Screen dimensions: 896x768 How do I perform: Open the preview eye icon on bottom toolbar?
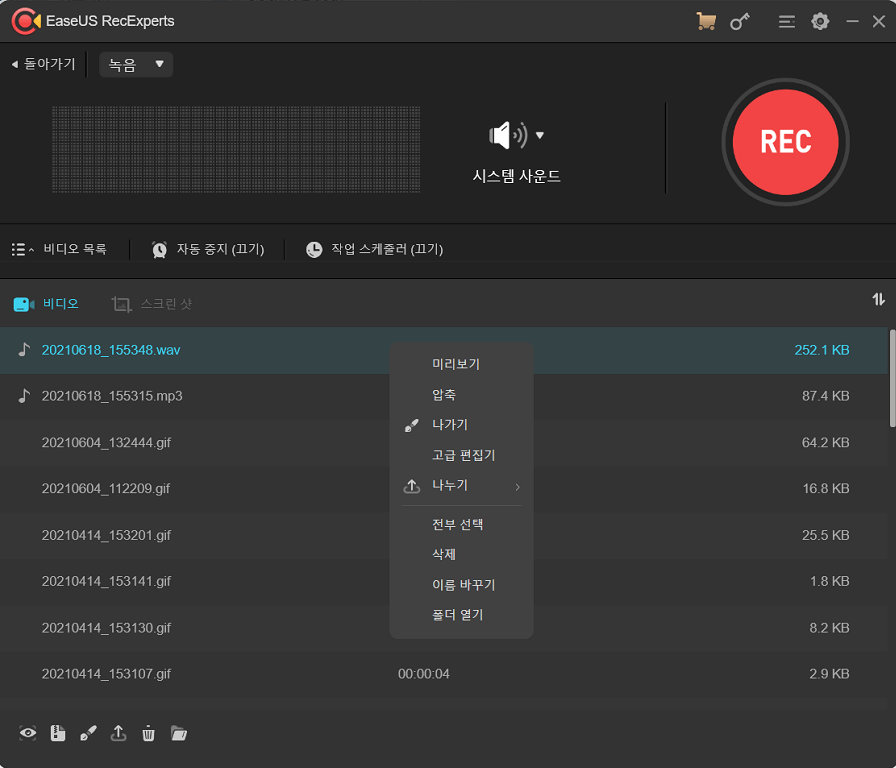(27, 733)
